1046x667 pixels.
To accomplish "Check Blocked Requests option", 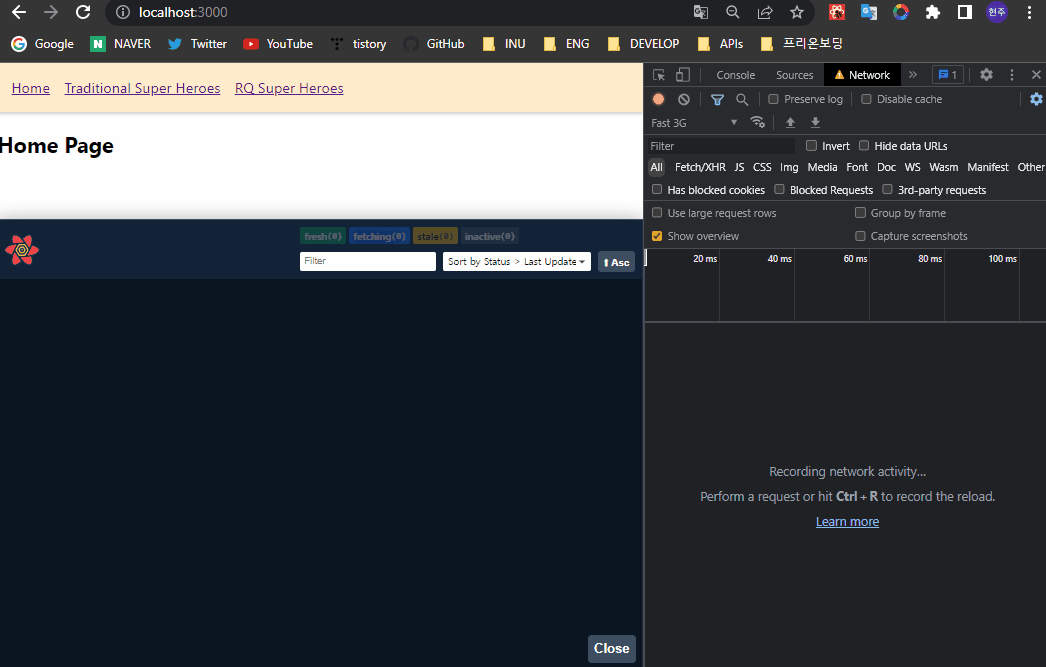I will (779, 189).
